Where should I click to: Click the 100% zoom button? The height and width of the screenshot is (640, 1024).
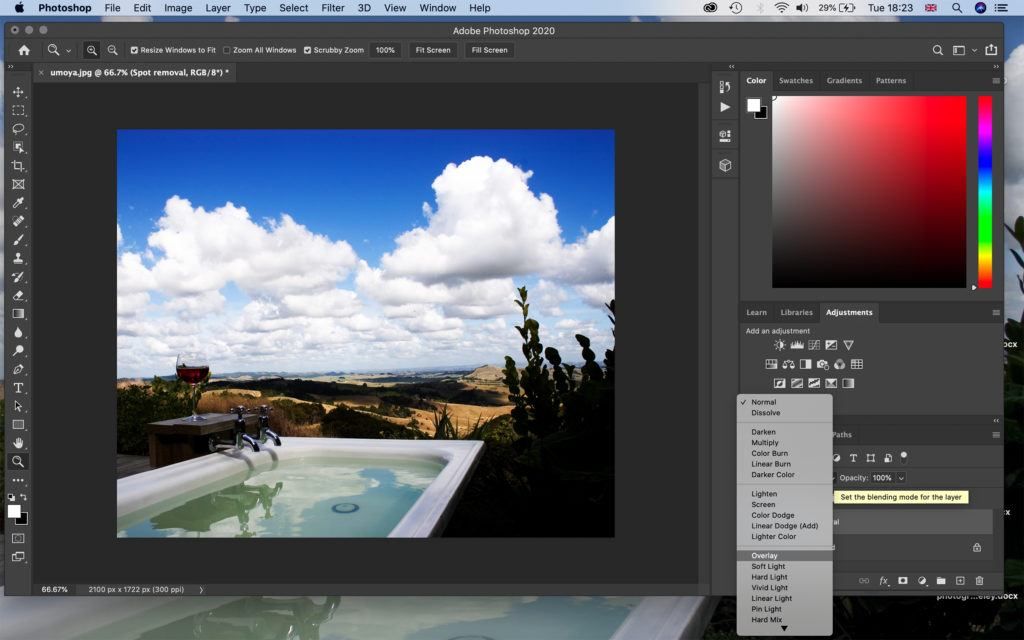click(385, 50)
